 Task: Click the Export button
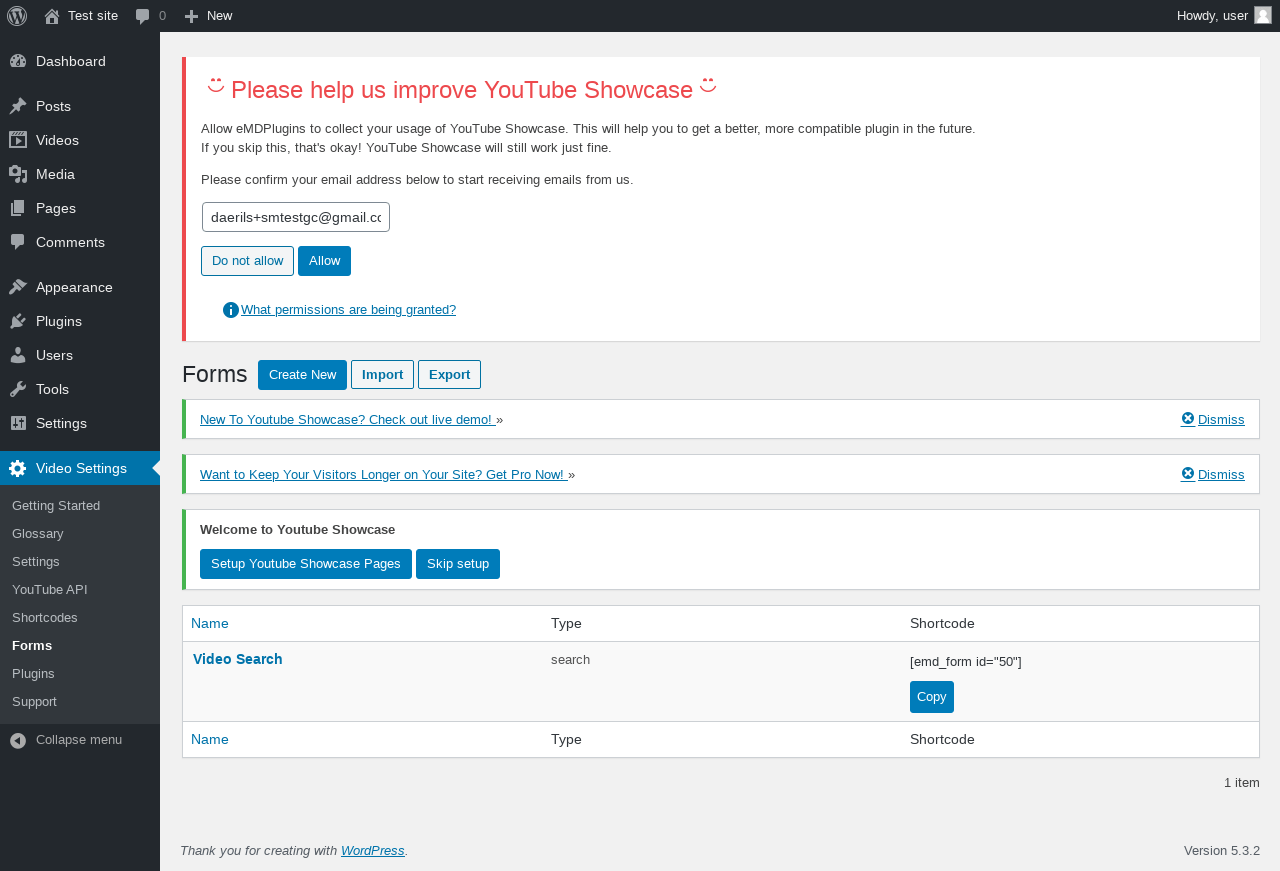[449, 375]
